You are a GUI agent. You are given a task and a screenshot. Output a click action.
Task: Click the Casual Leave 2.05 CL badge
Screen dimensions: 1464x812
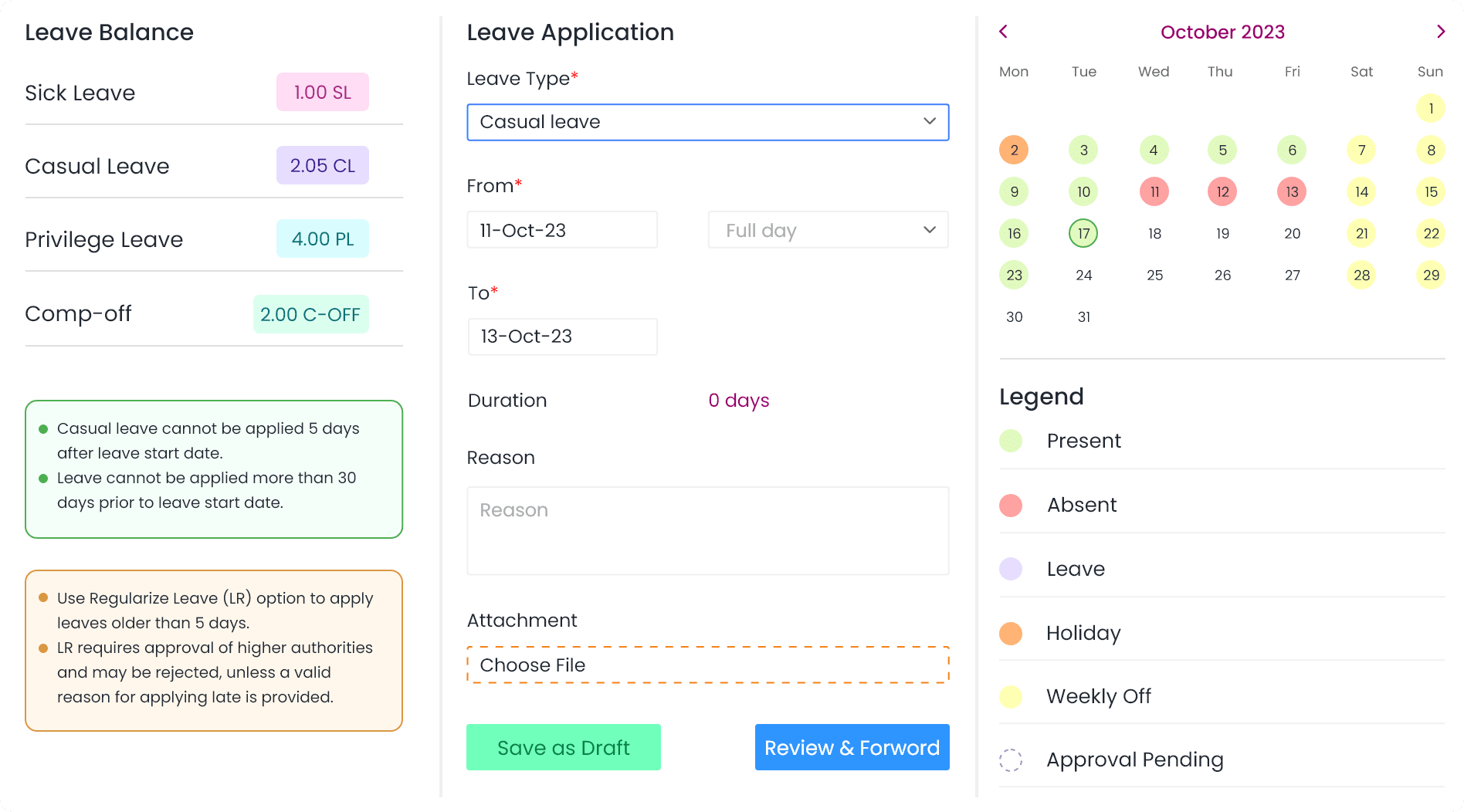coord(322,166)
